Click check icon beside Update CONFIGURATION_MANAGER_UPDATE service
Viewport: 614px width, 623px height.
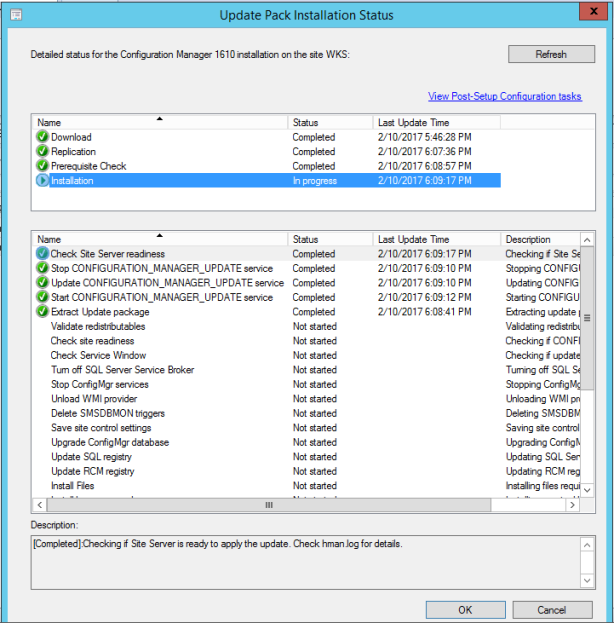42,282
